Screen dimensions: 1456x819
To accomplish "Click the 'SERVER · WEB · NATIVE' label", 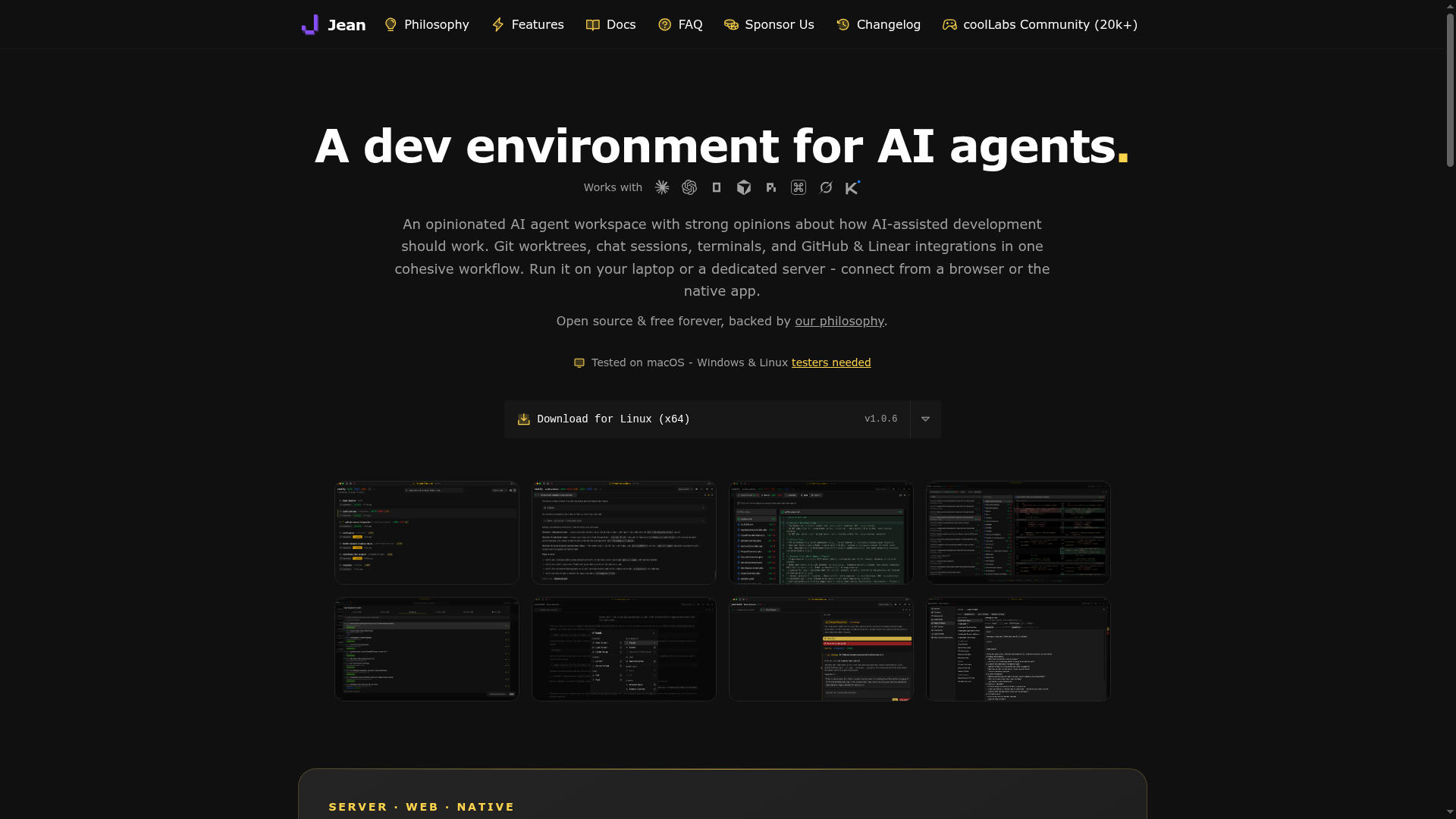I will (x=422, y=807).
